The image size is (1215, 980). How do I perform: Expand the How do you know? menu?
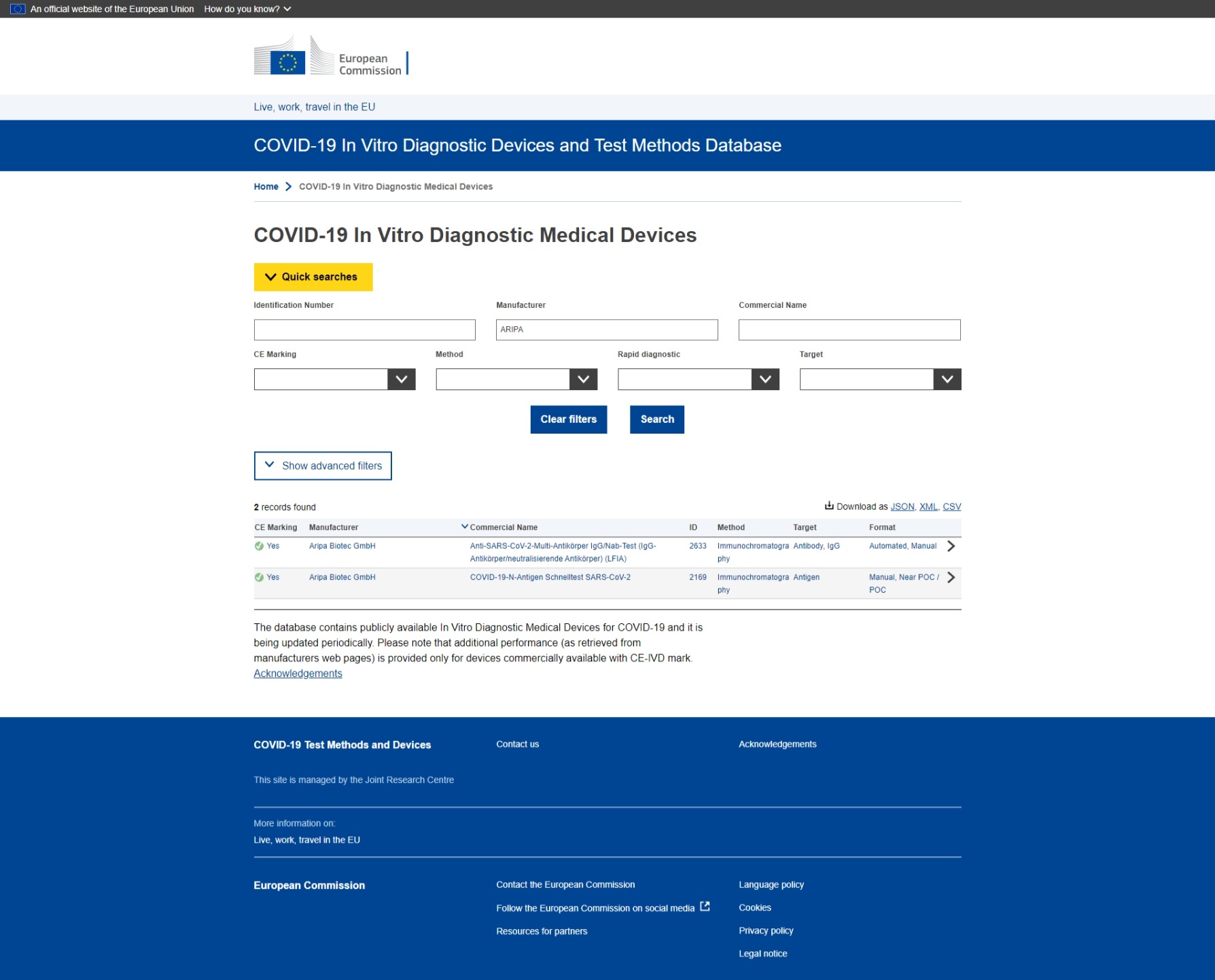(x=247, y=9)
